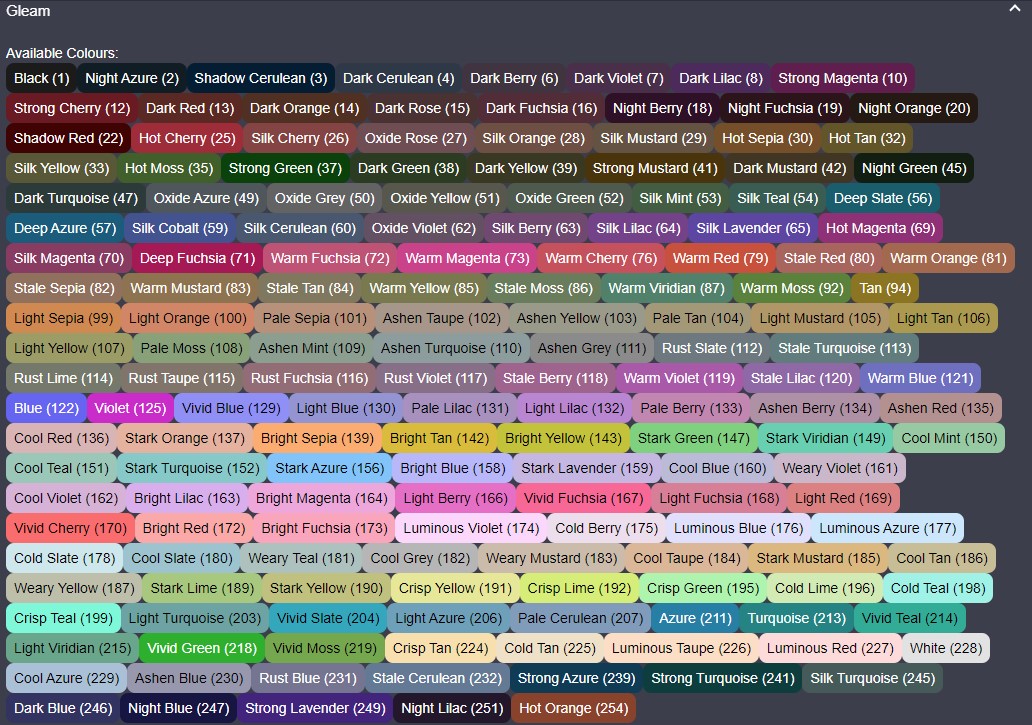Screen dimensions: 1032x725
Task: Pick Cold Teal (198) chip
Action: pos(937,588)
